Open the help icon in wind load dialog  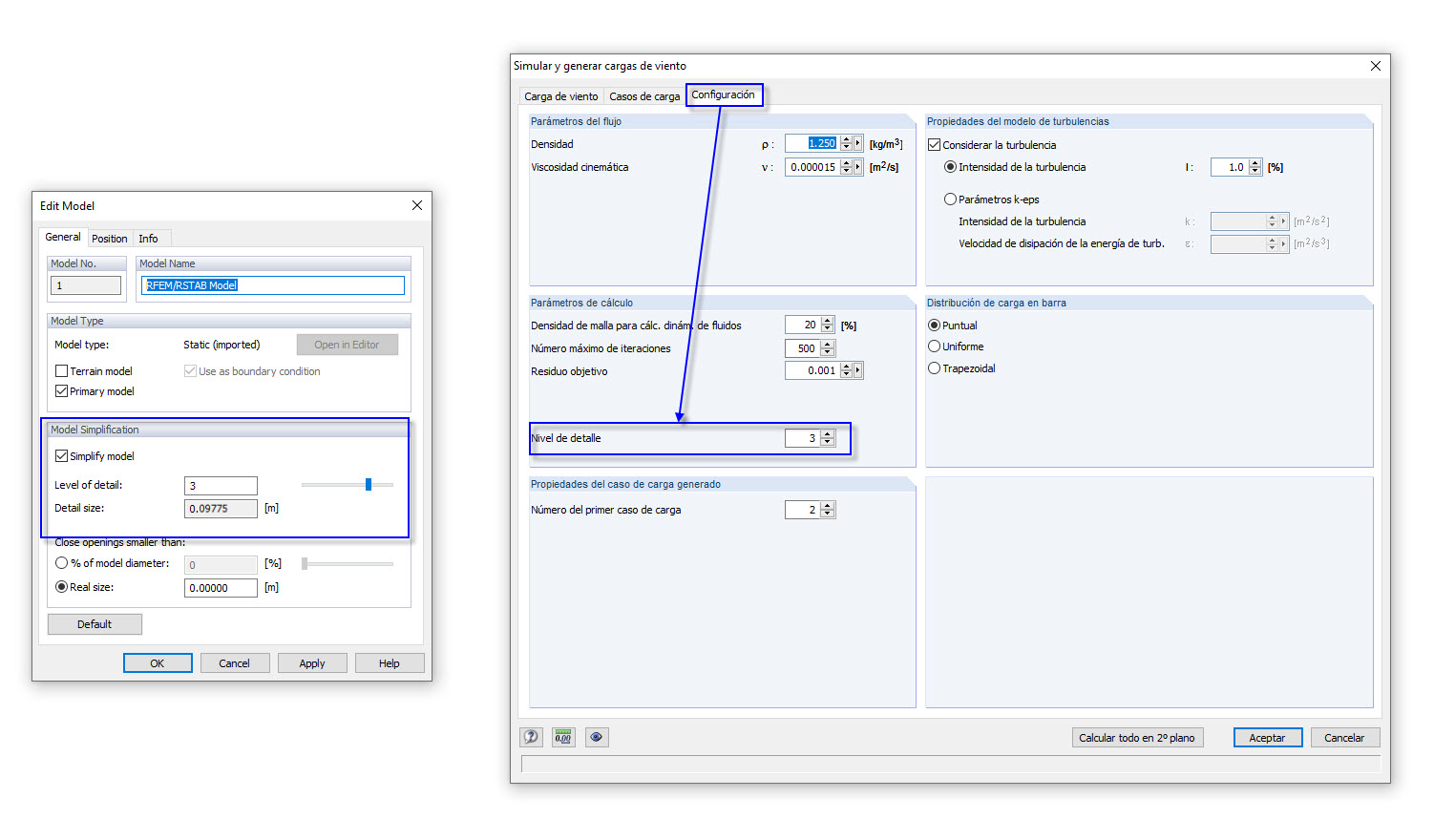click(x=532, y=737)
